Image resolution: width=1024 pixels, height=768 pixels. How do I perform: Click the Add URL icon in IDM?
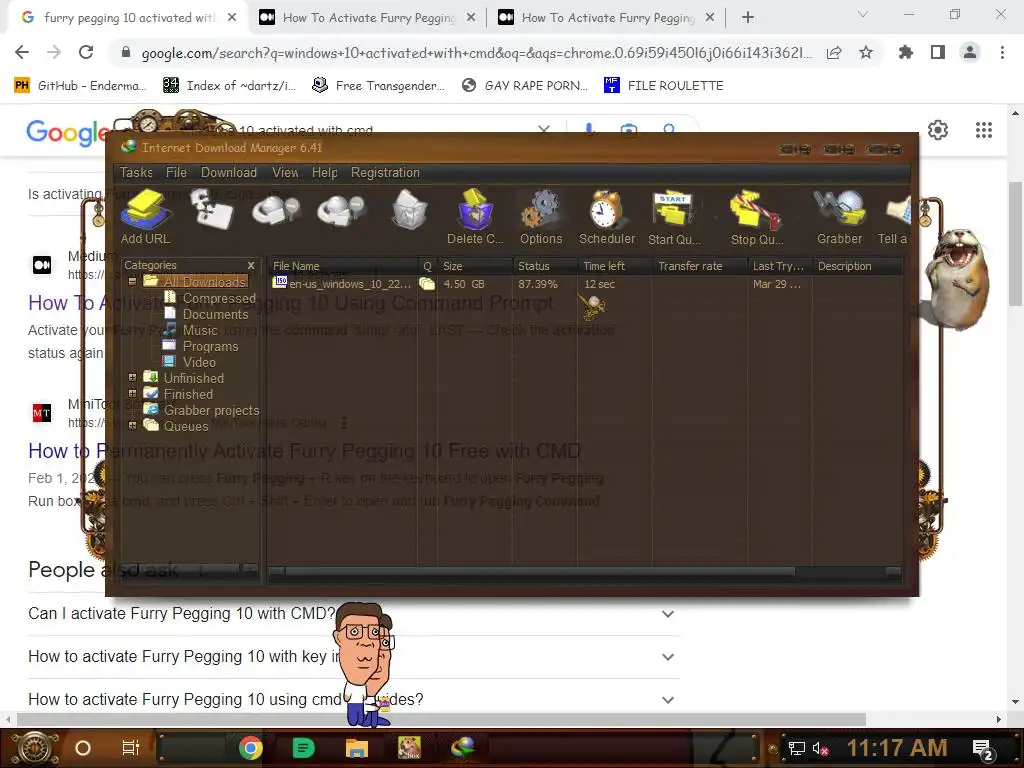[145, 210]
